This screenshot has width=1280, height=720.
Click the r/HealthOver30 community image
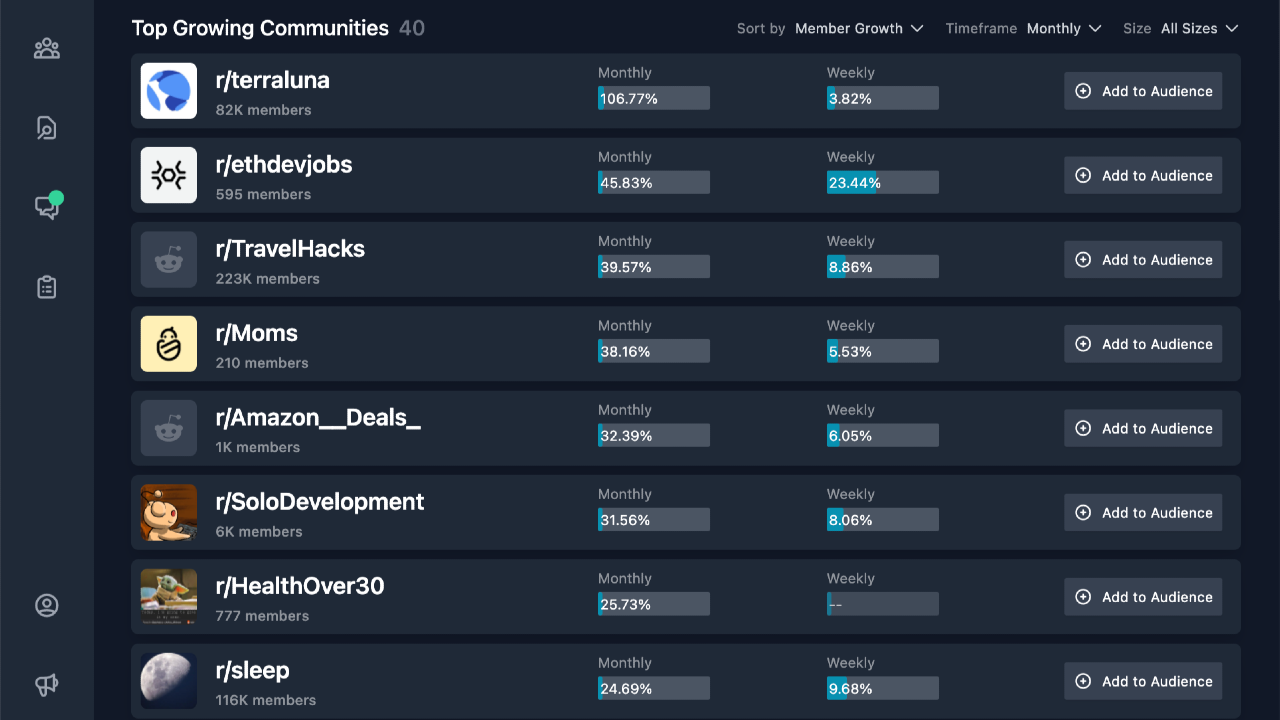point(169,597)
